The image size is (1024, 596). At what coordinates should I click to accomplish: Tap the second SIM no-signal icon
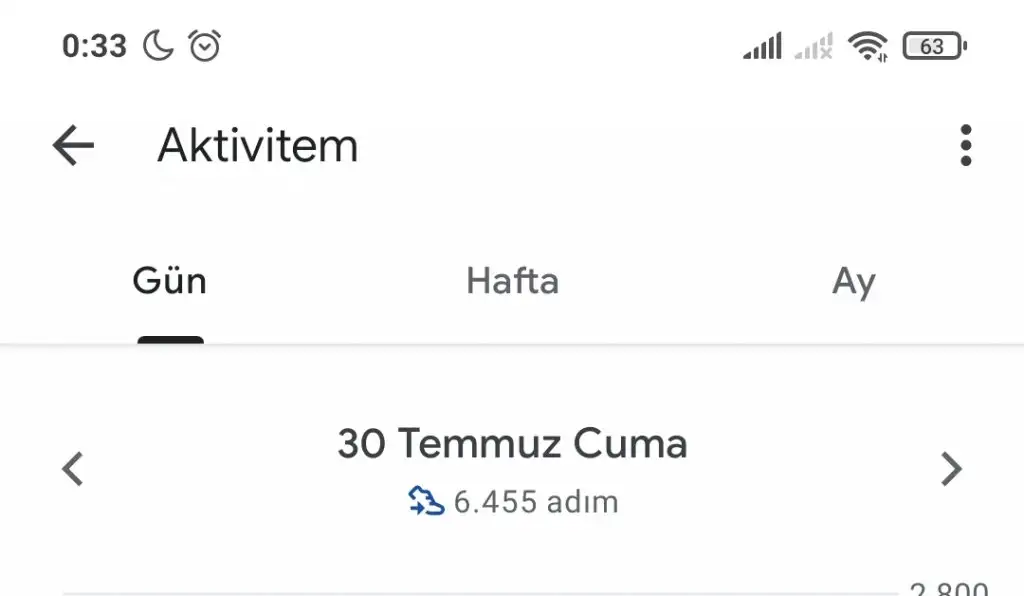(814, 46)
